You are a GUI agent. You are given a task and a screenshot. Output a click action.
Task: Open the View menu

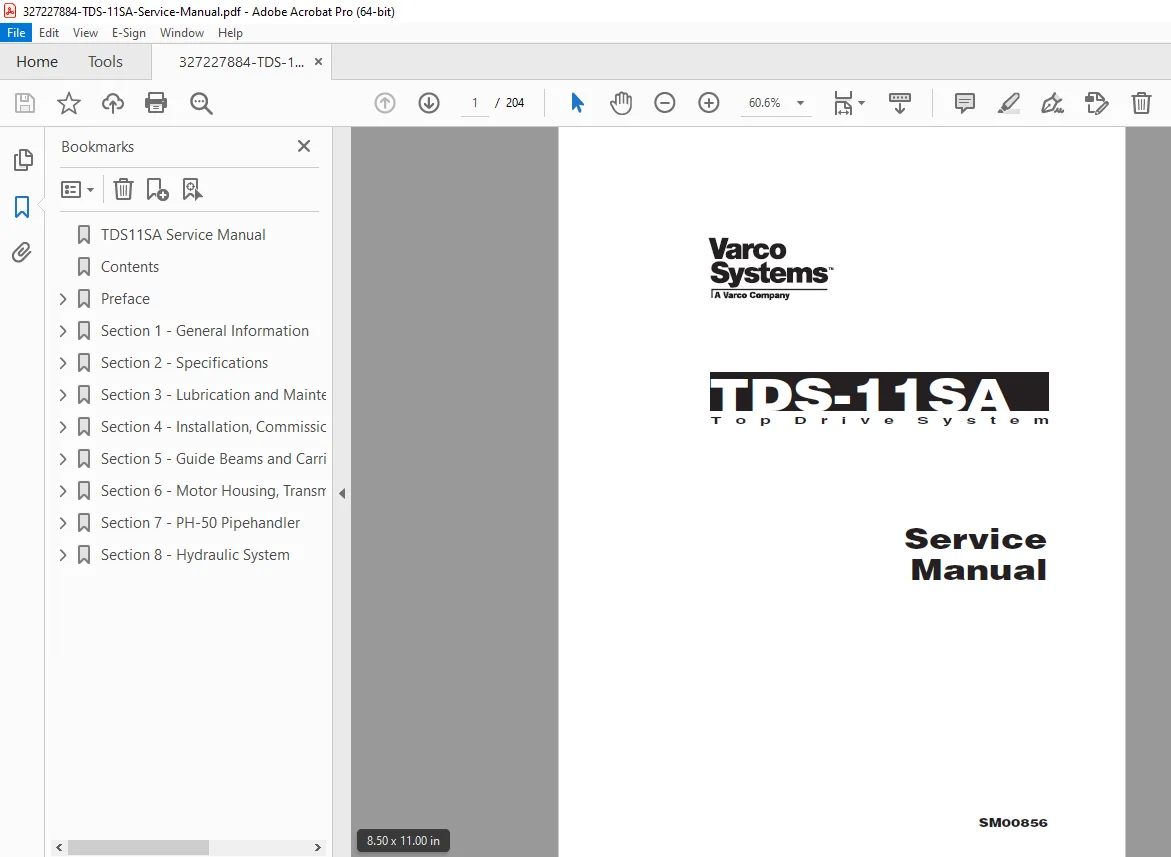point(85,33)
